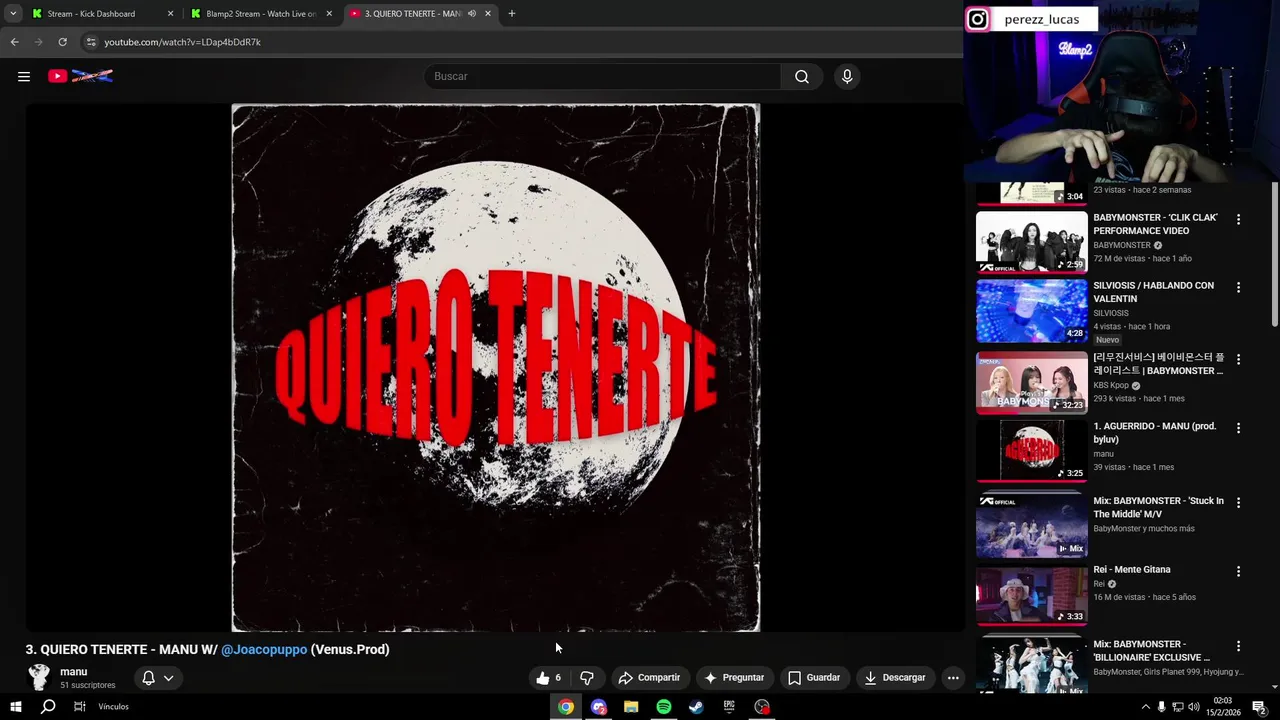This screenshot has height=720, width=1280.
Task: Open options for AGUERRIDO video
Action: 1238,428
